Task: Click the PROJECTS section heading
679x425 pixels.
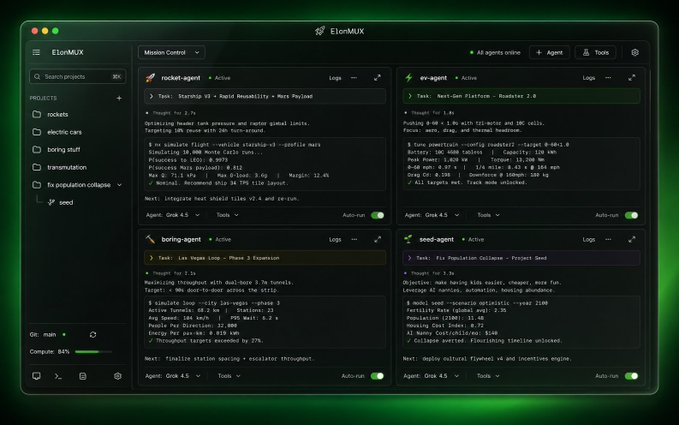Action: (x=43, y=98)
